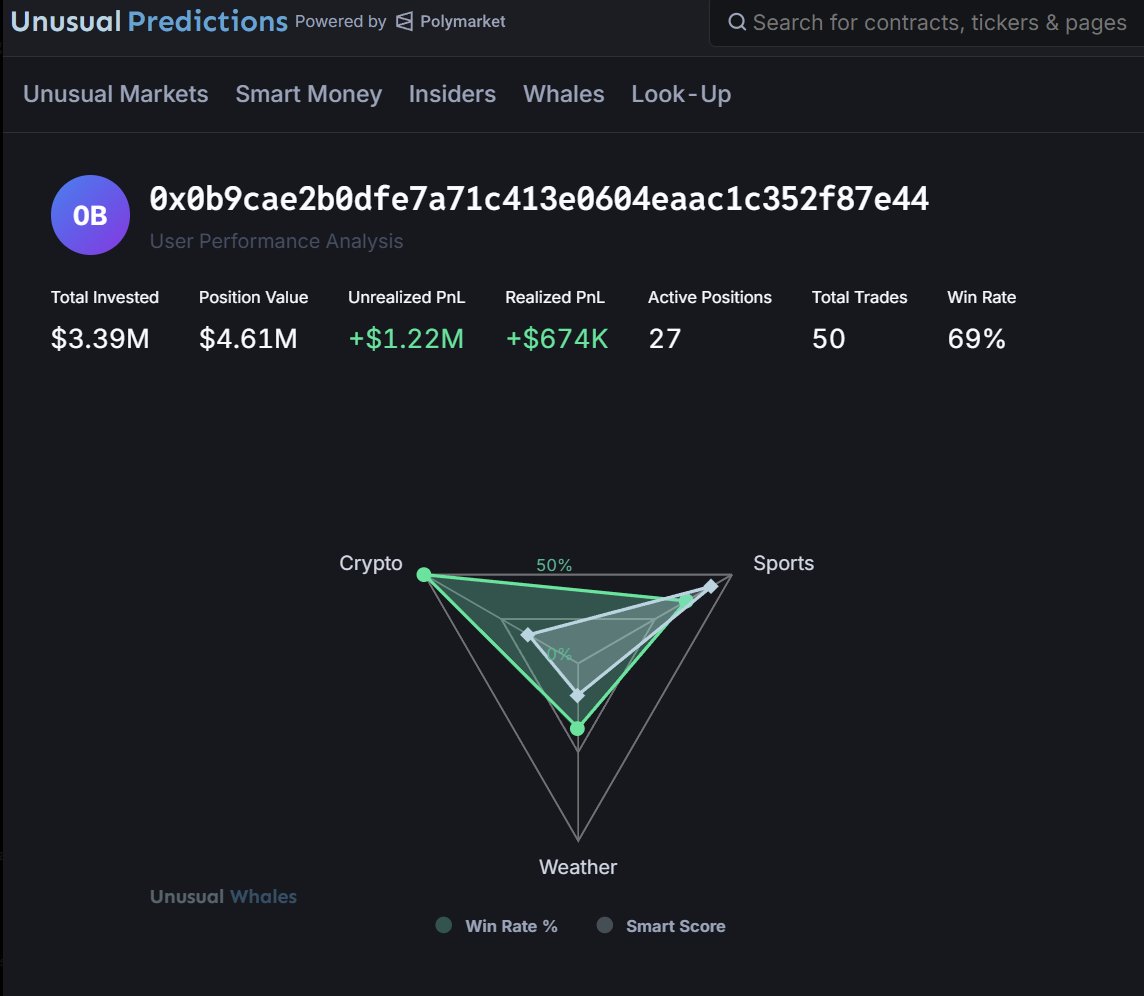Click the Active Positions count 27

(665, 339)
